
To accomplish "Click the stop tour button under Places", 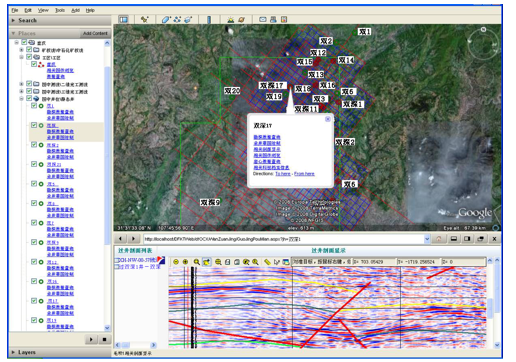I will point(104,339).
